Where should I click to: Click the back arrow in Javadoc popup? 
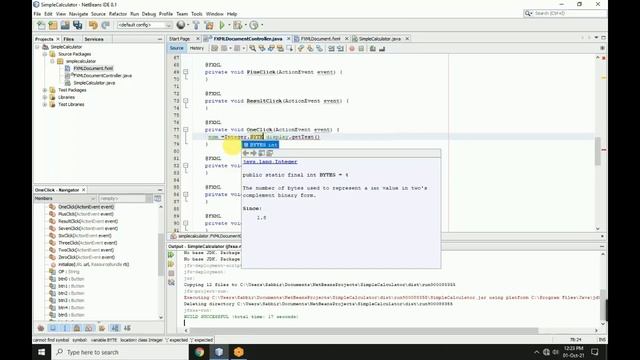pos(246,153)
